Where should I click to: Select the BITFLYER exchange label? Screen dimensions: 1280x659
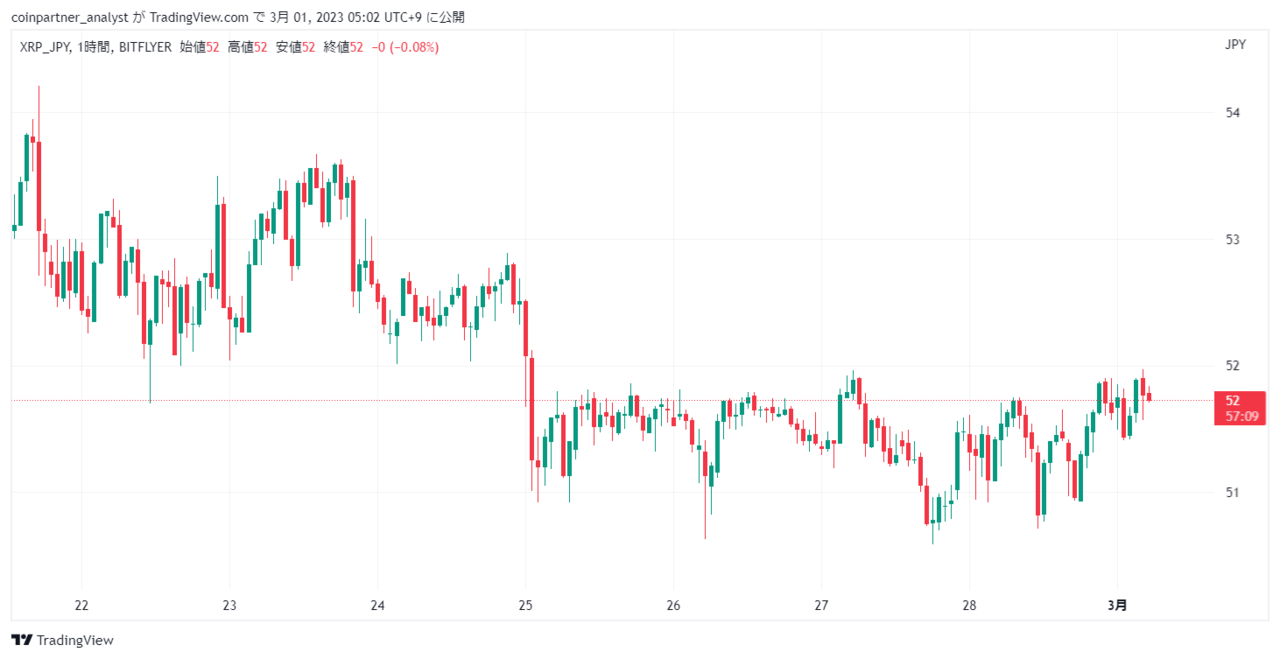(x=145, y=47)
